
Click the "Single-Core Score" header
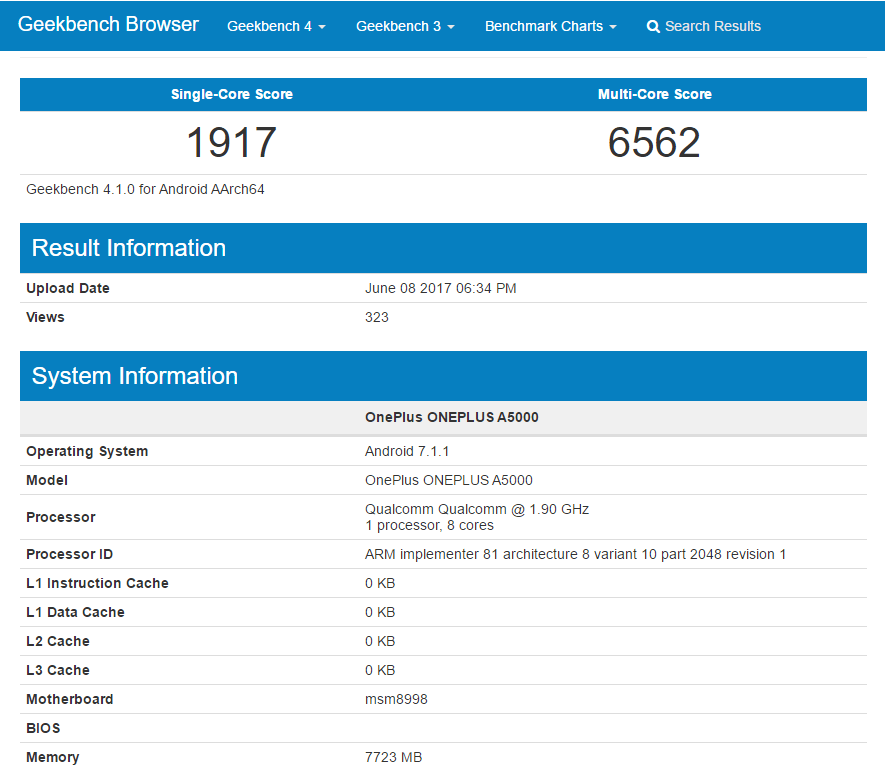coord(232,94)
